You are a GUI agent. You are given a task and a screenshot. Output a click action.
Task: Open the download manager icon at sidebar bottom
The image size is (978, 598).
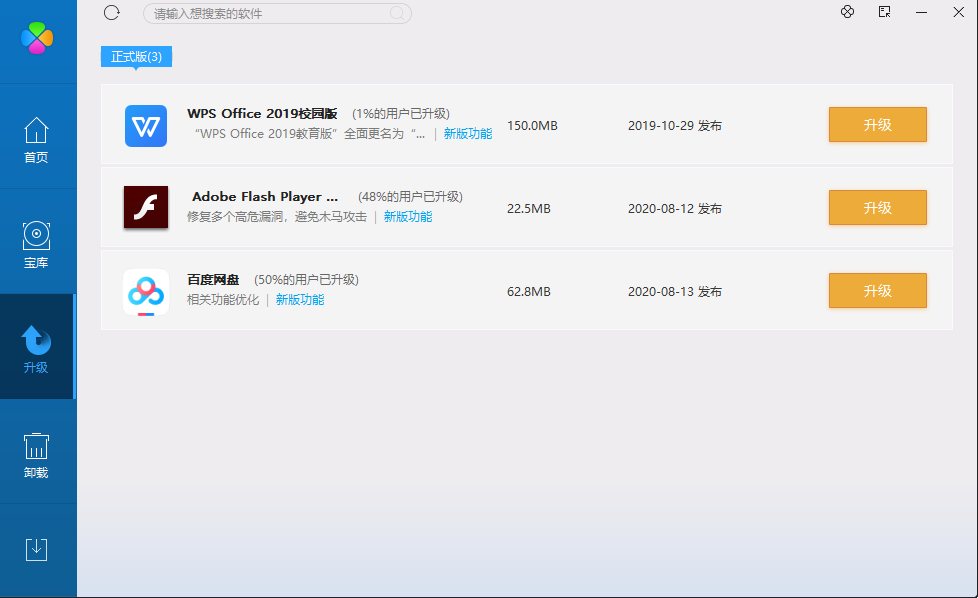coord(36,549)
